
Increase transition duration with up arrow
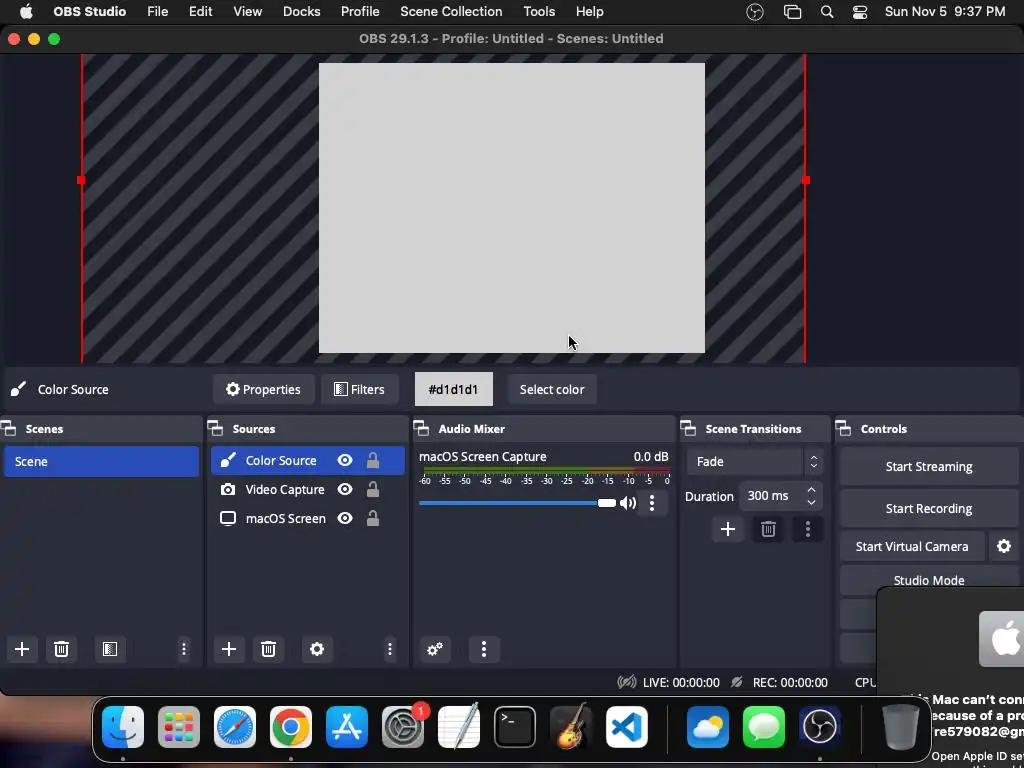(811, 490)
